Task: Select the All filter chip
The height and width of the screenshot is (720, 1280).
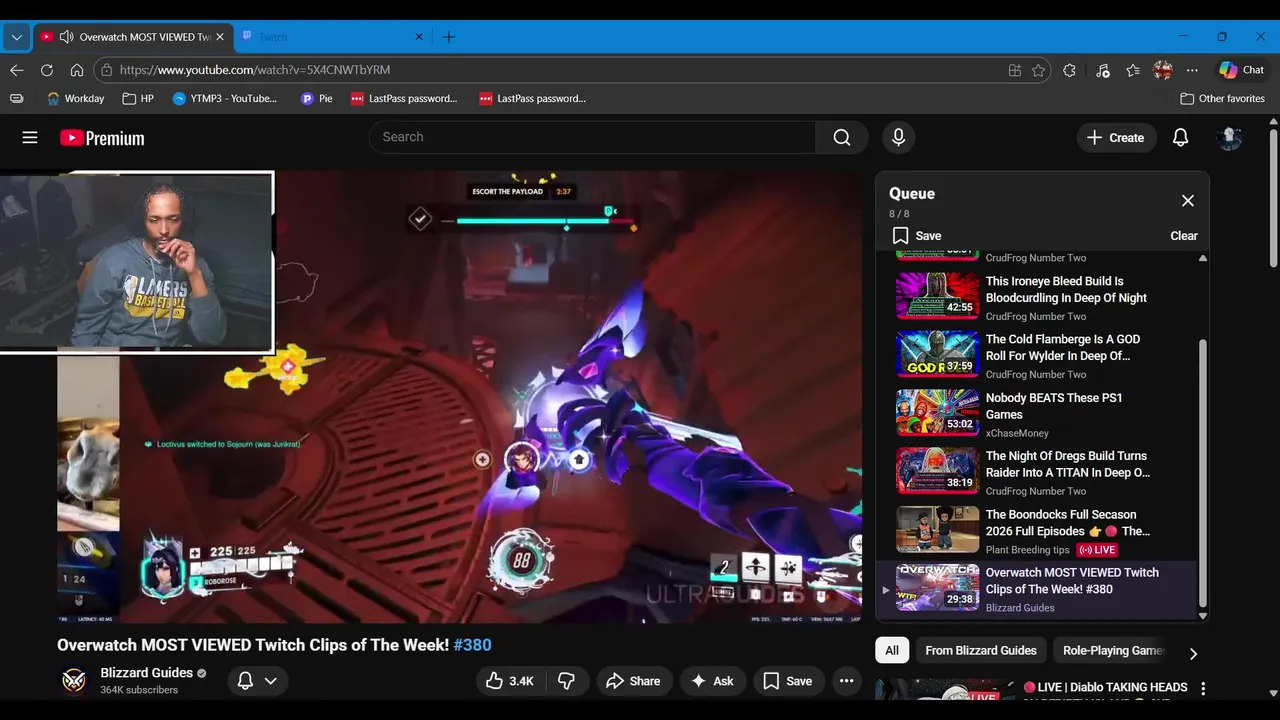Action: pos(892,650)
